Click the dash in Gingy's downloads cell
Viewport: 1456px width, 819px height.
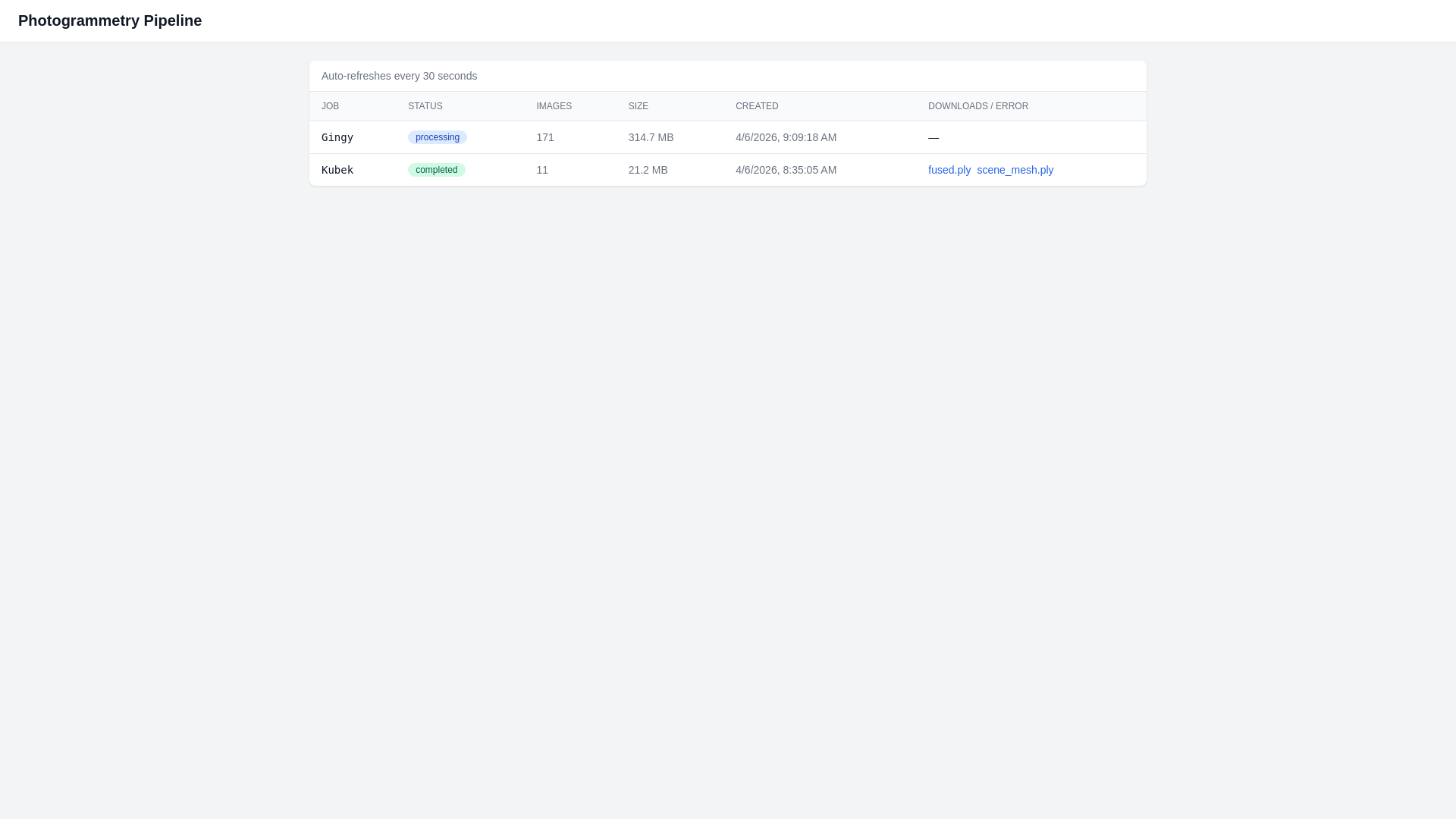pyautogui.click(x=934, y=138)
